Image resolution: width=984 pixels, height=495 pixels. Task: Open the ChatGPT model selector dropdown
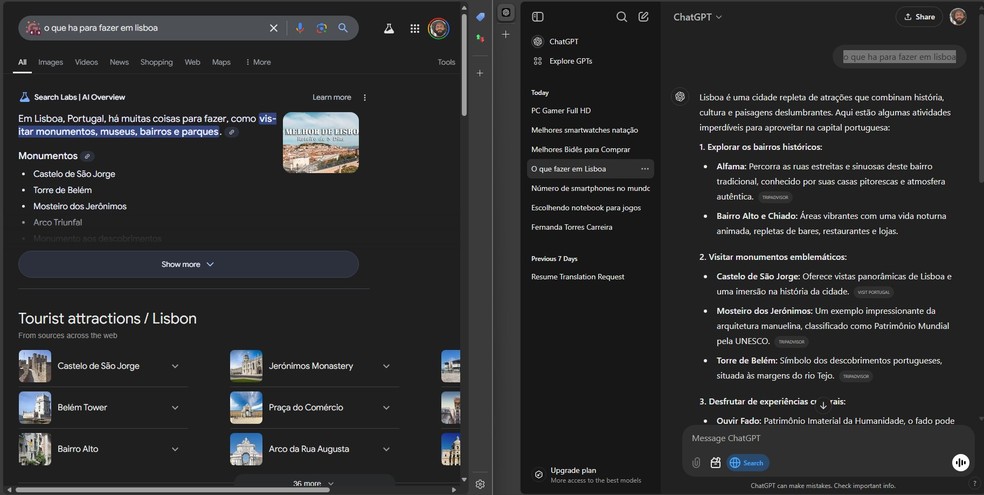click(x=697, y=17)
